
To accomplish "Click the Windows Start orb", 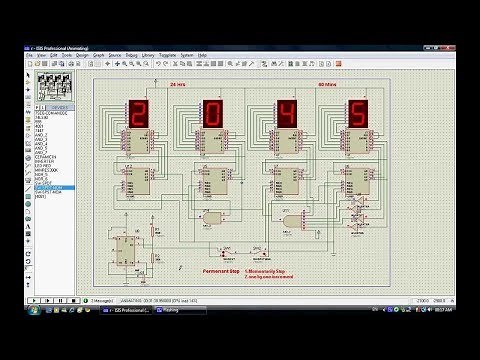I will coord(34,310).
